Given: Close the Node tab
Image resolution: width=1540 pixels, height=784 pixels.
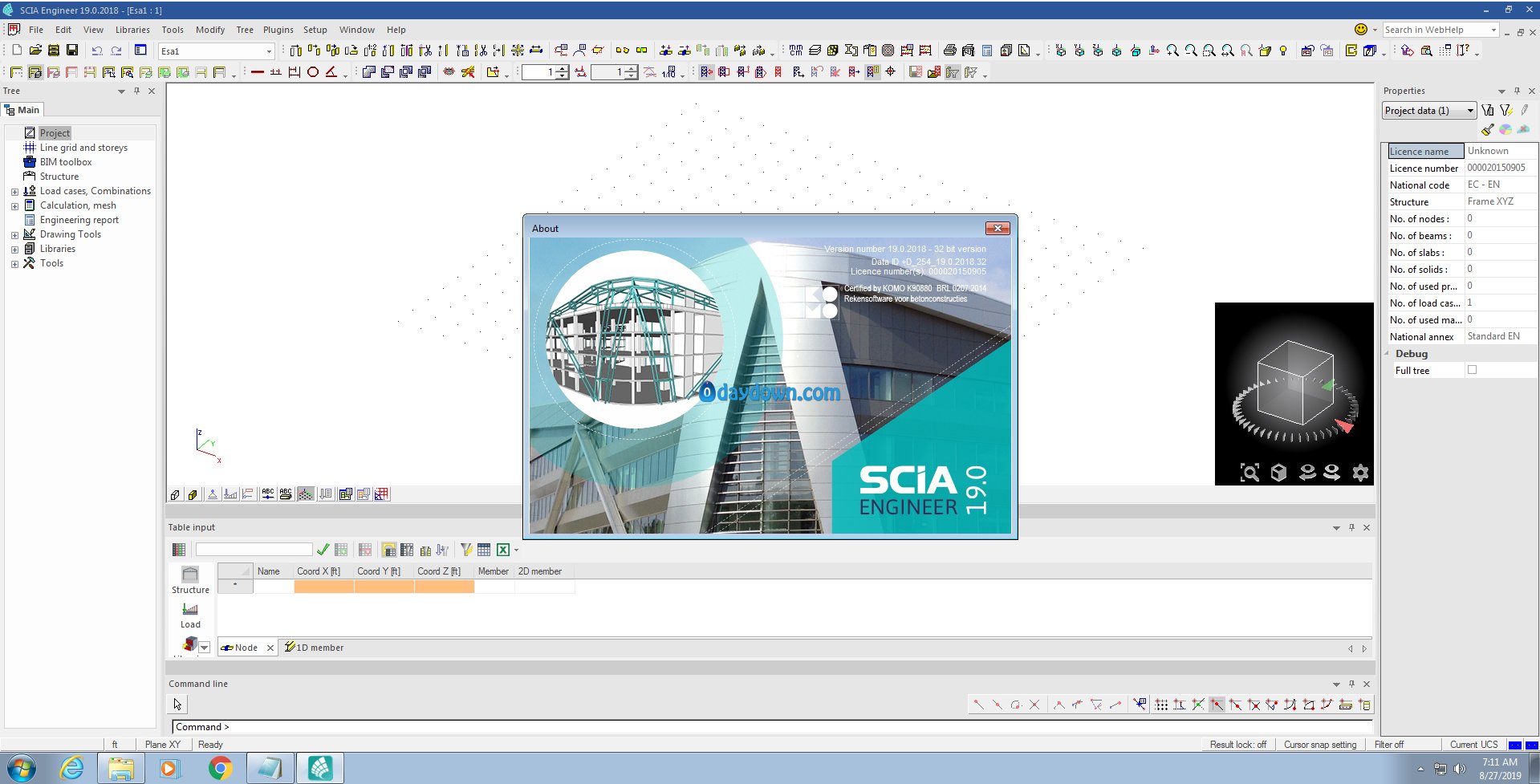Looking at the screenshot, I should click(270, 648).
